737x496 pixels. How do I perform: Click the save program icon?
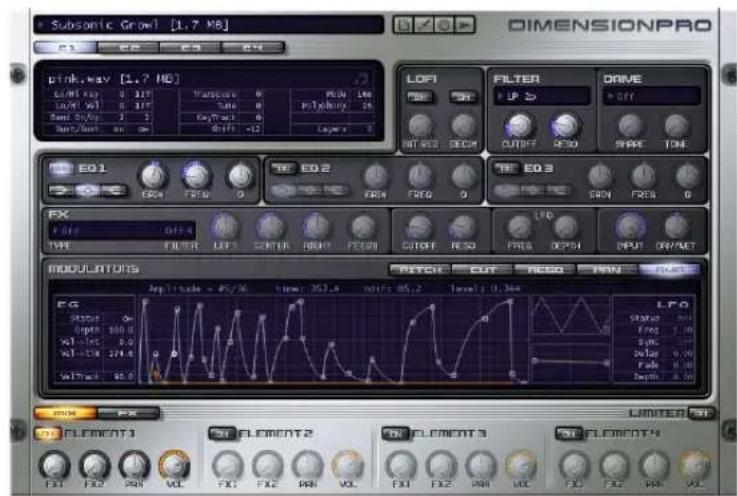coord(423,24)
